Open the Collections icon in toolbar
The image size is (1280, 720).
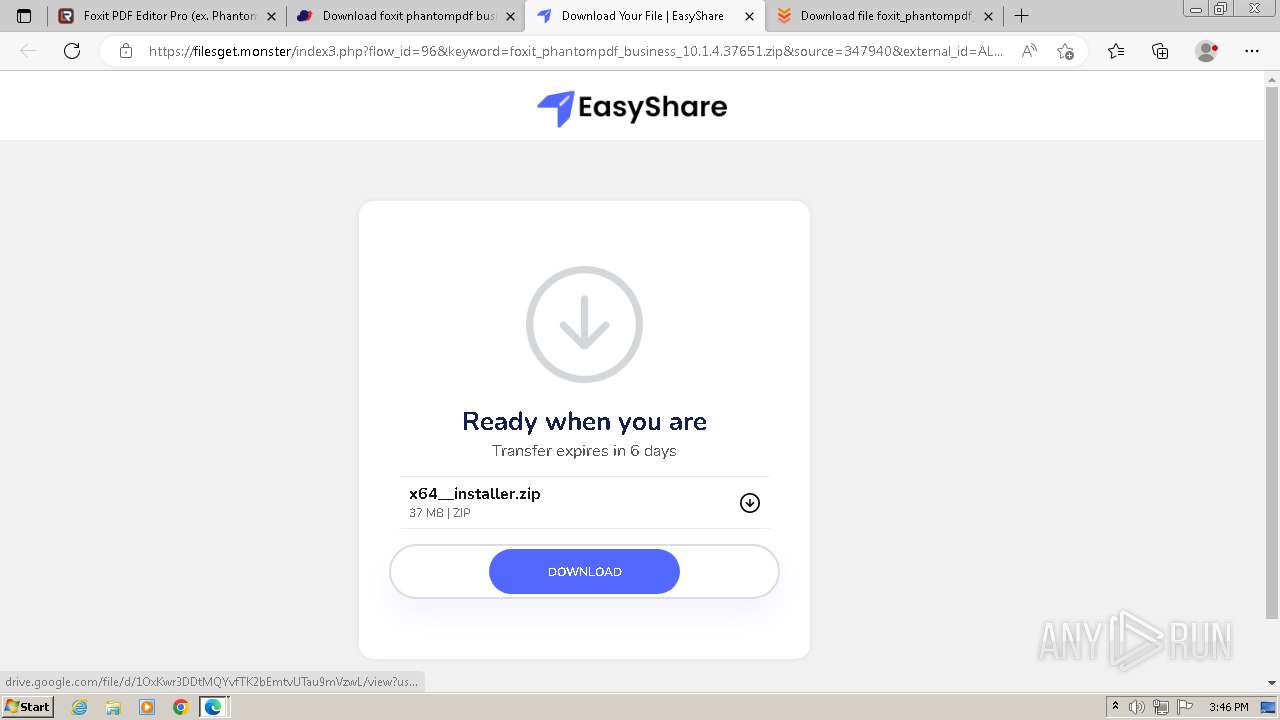[x=1160, y=51]
